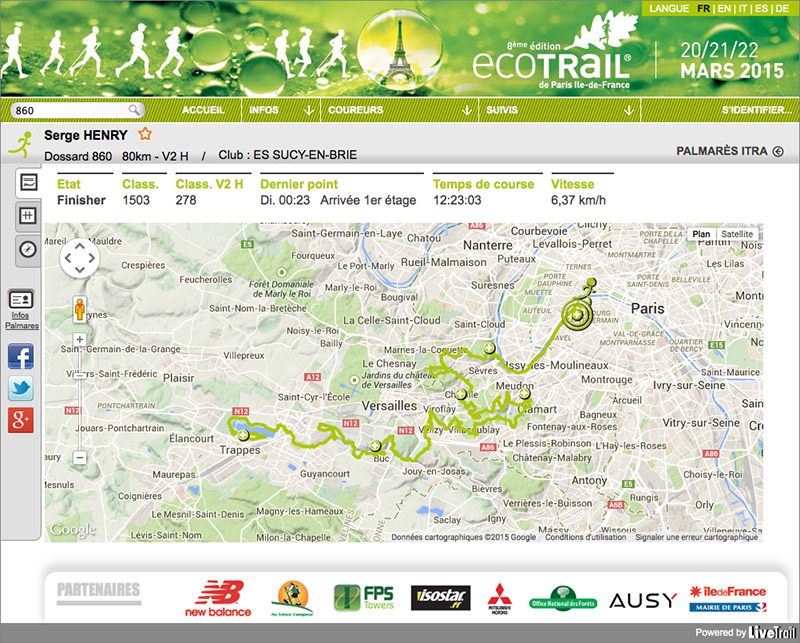Click the S'IDENTIFIER login link
800x643 pixels.
pos(755,110)
